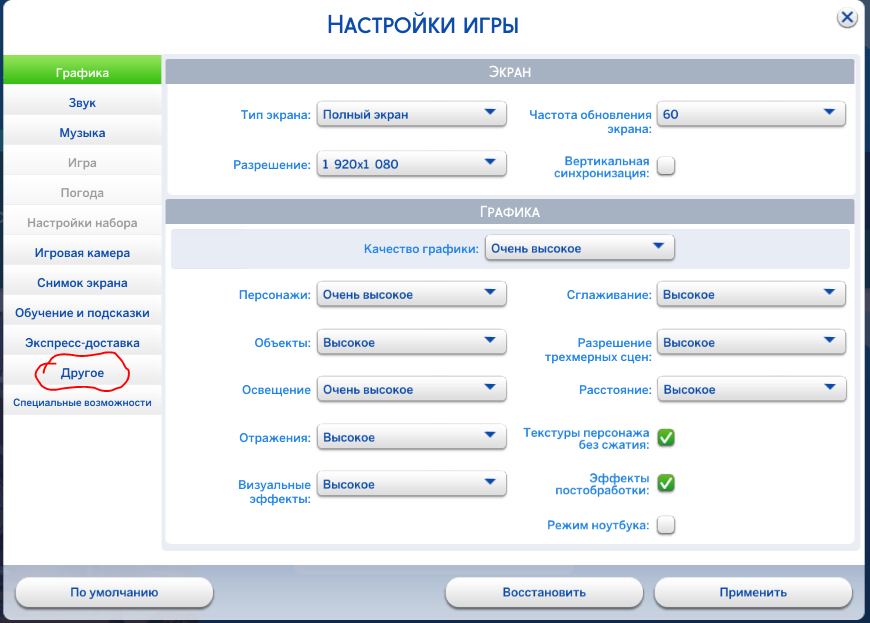This screenshot has width=870, height=623.
Task: Open the Экспресс-доставка tab
Action: click(82, 341)
